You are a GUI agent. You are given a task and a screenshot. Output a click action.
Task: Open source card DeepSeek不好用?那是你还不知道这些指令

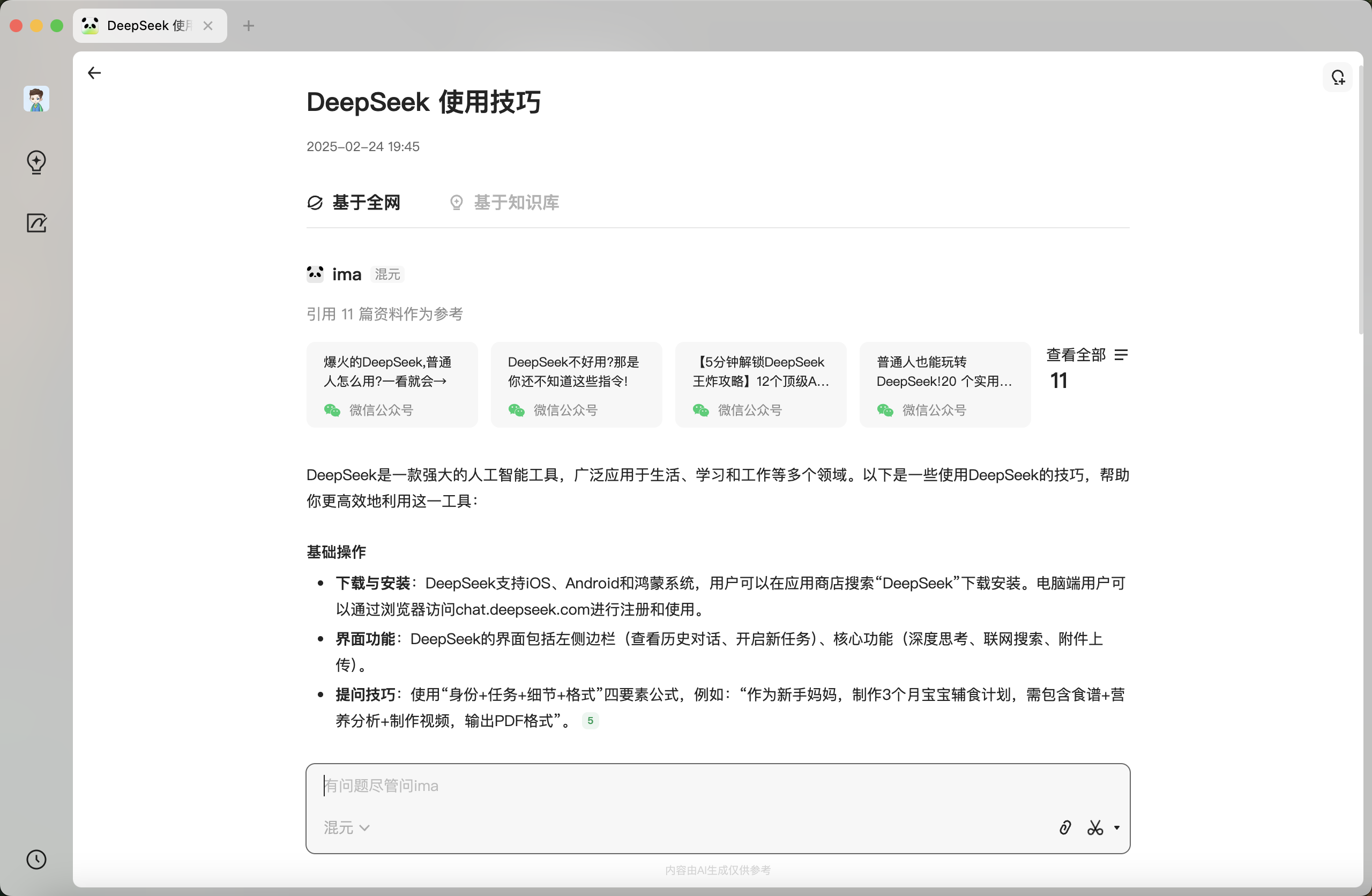[x=577, y=385]
